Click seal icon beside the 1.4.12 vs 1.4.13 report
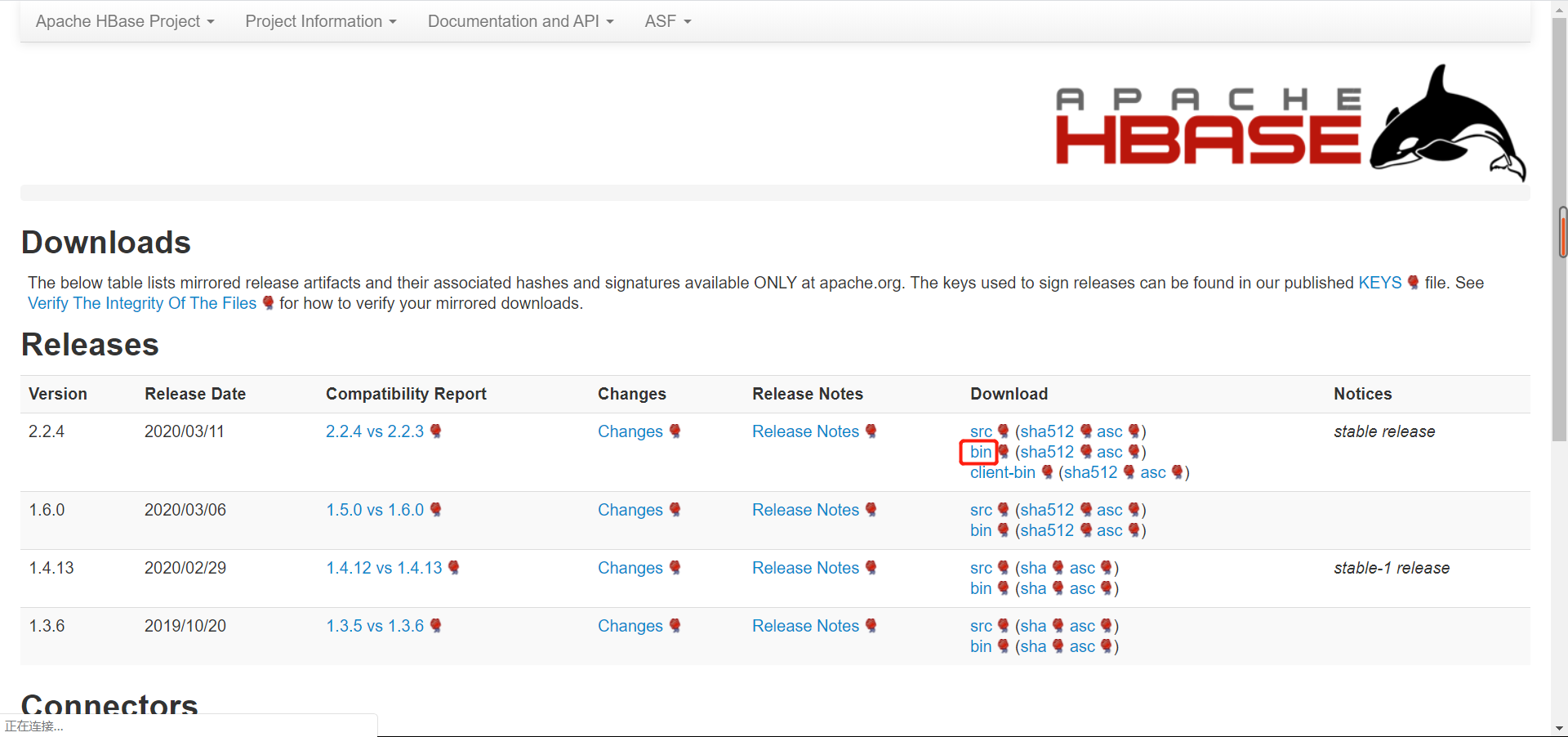 point(453,568)
